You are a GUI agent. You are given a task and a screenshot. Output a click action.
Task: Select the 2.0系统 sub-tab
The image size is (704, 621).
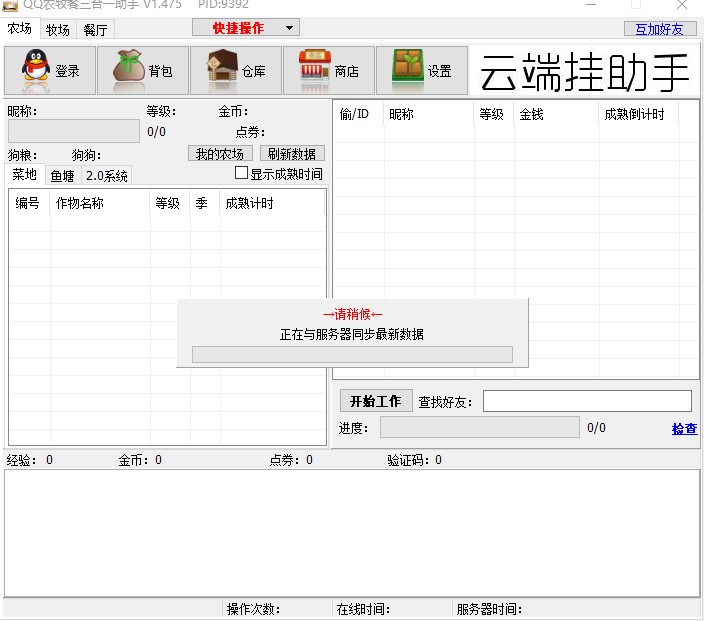point(106,176)
